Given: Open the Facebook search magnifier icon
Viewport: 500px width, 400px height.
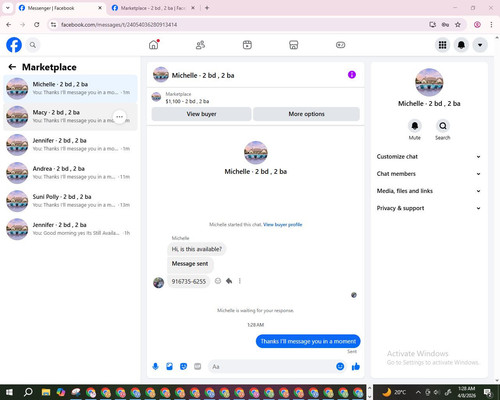Looking at the screenshot, I should [x=33, y=45].
